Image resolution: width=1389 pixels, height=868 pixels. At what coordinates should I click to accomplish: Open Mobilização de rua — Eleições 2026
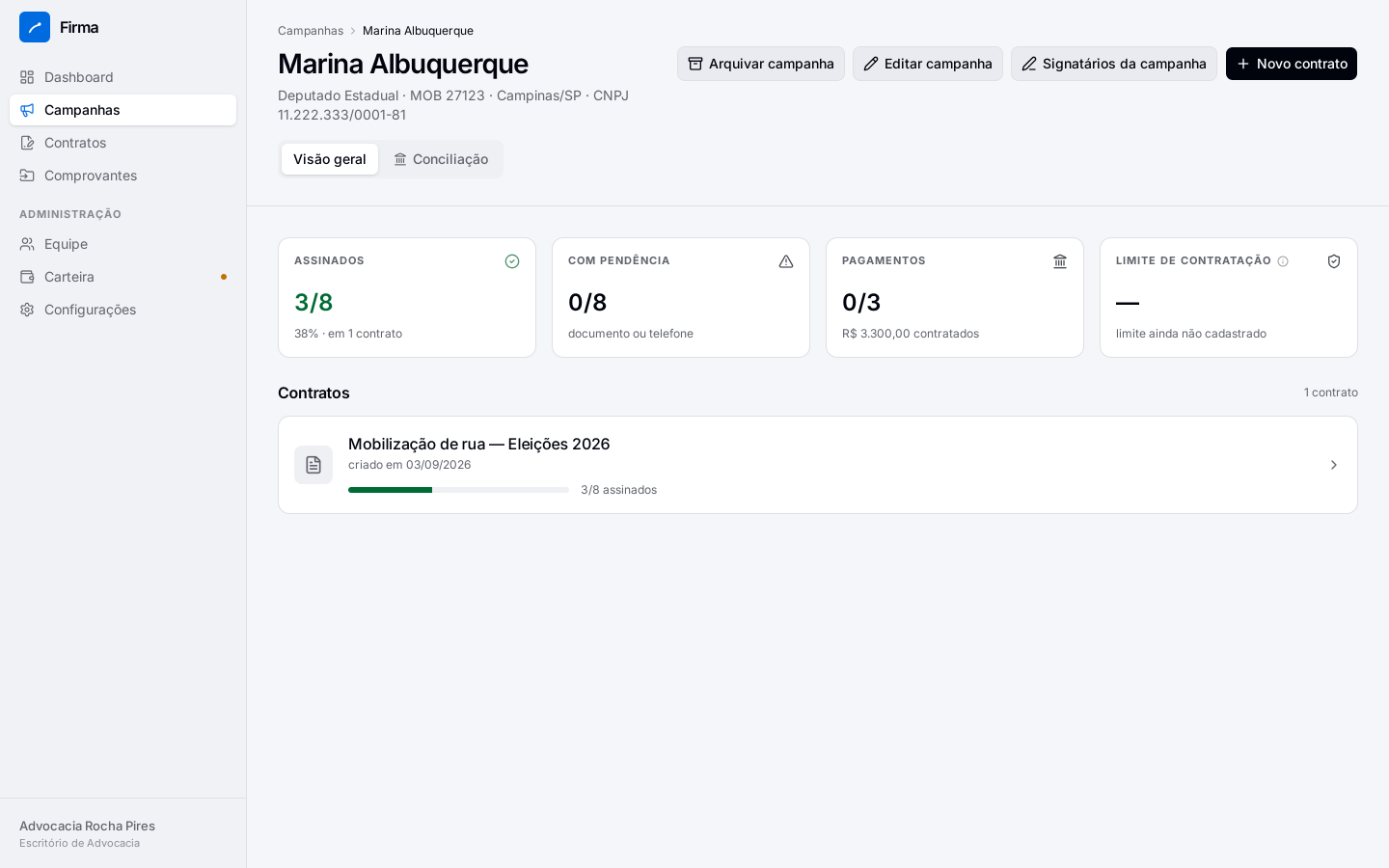[818, 465]
